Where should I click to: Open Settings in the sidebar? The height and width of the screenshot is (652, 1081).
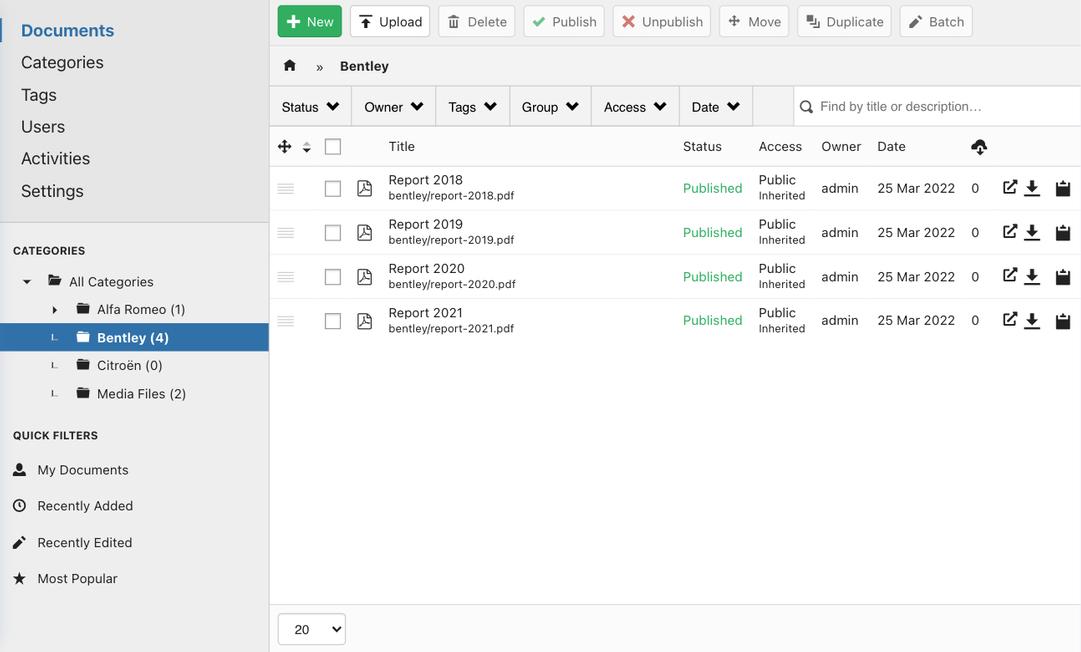coord(52,191)
